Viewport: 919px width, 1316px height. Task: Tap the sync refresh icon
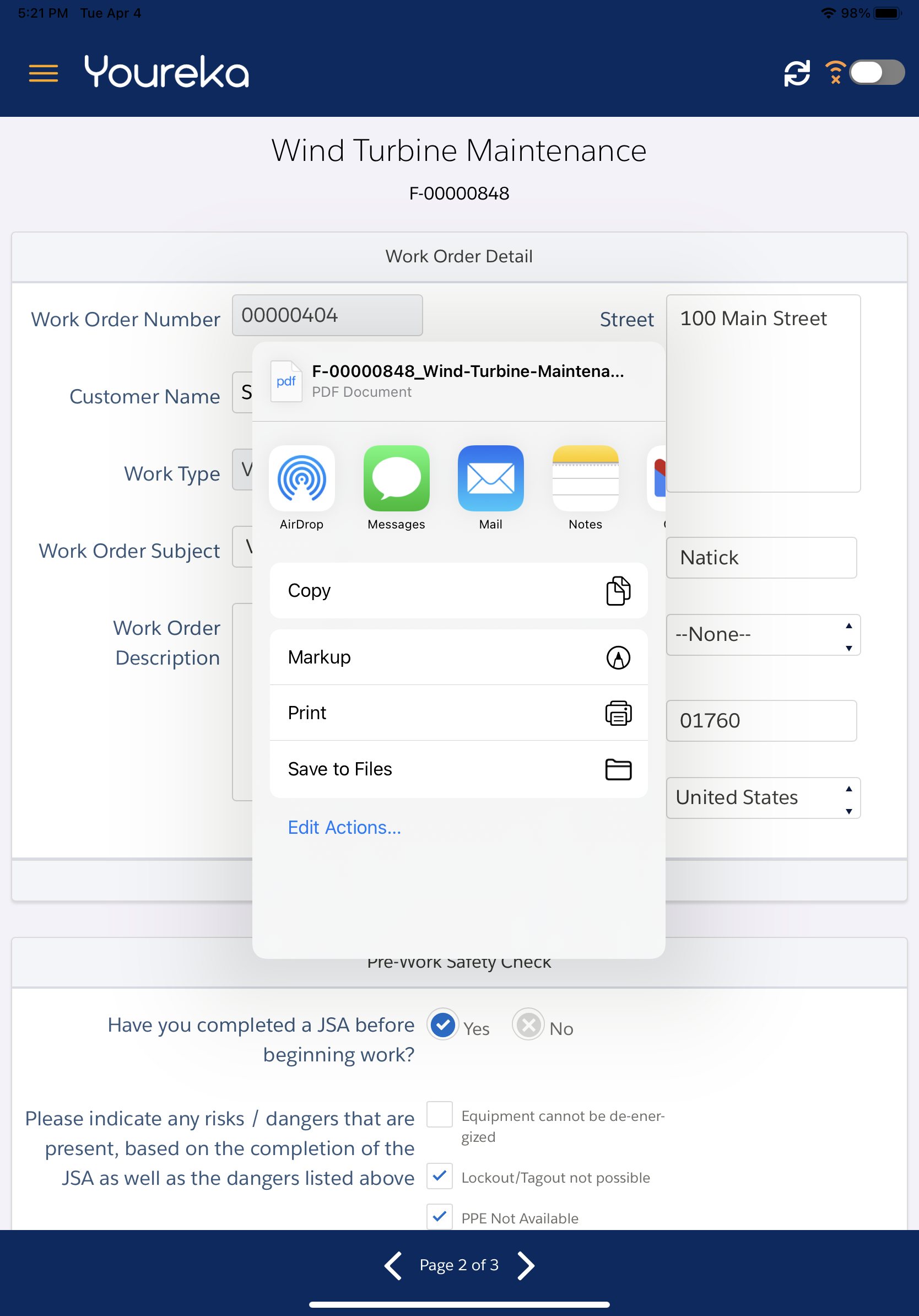pyautogui.click(x=797, y=73)
